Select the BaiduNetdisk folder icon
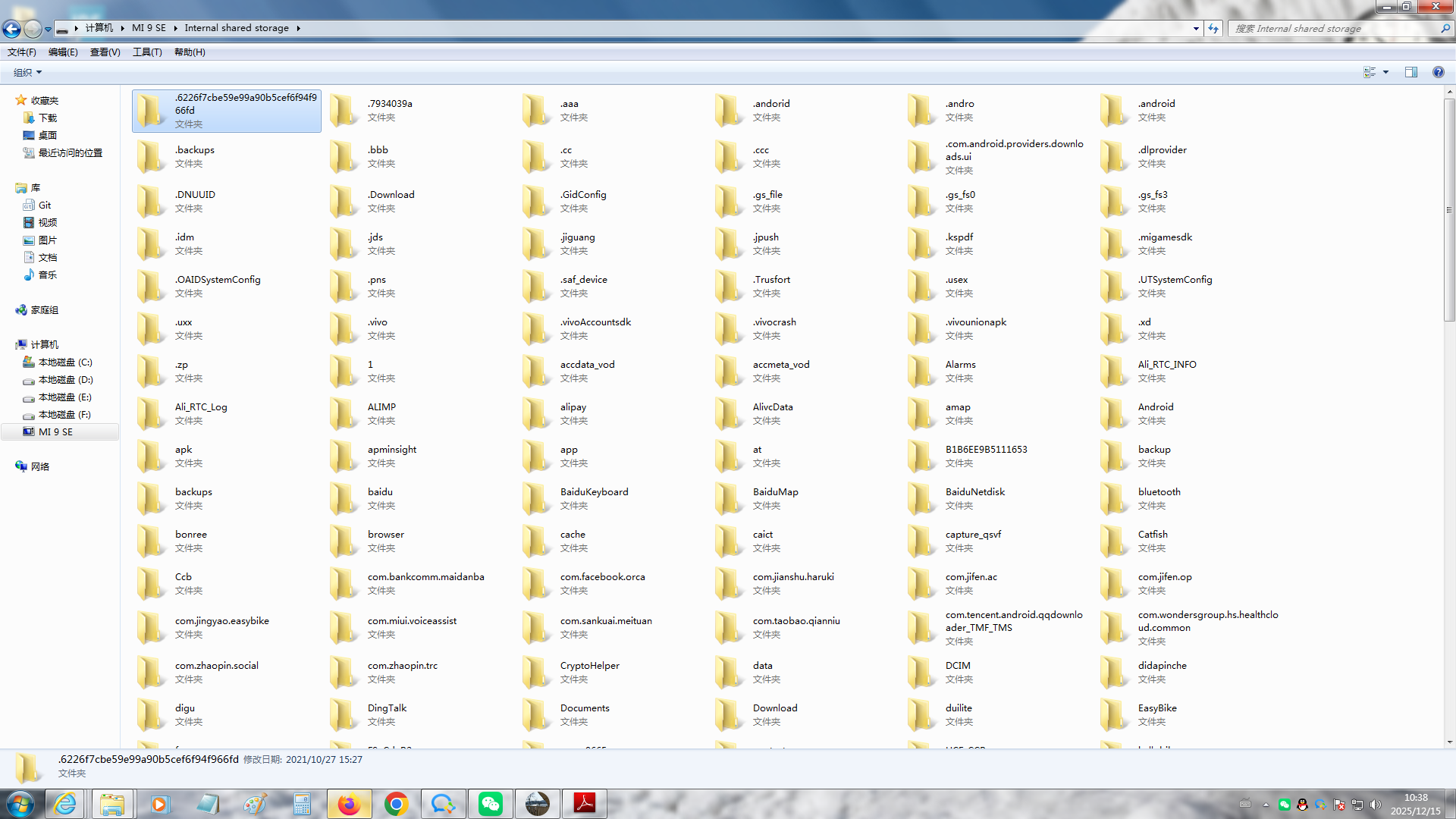 tap(921, 498)
